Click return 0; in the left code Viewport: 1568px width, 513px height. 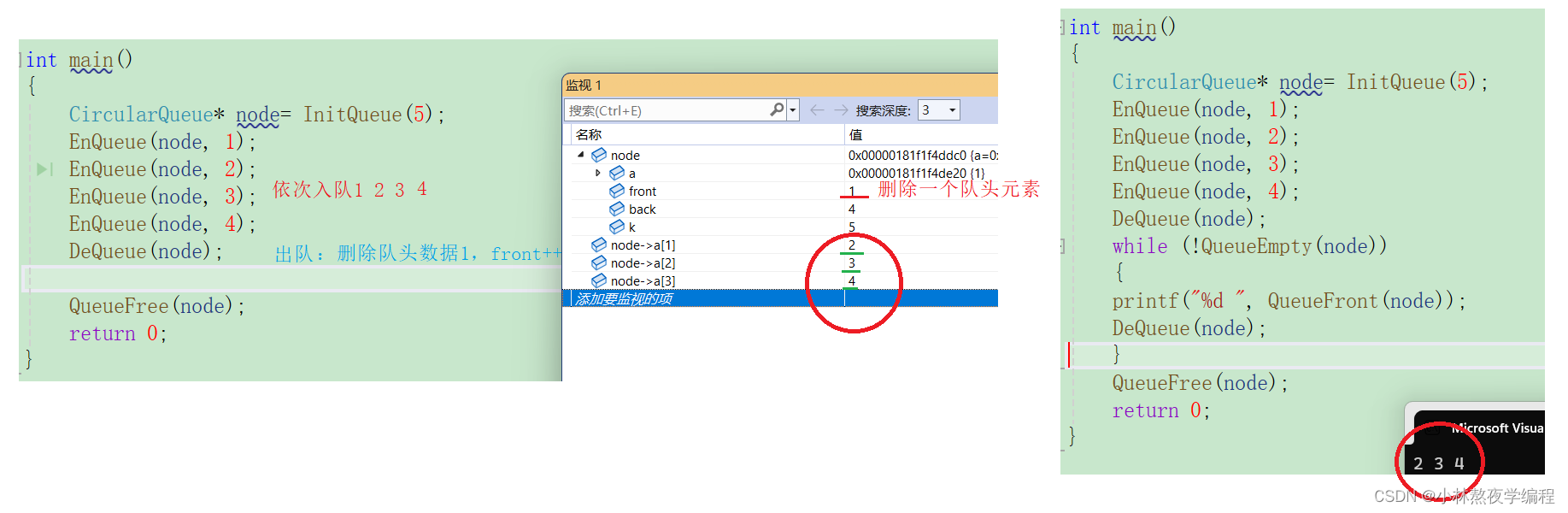click(118, 333)
